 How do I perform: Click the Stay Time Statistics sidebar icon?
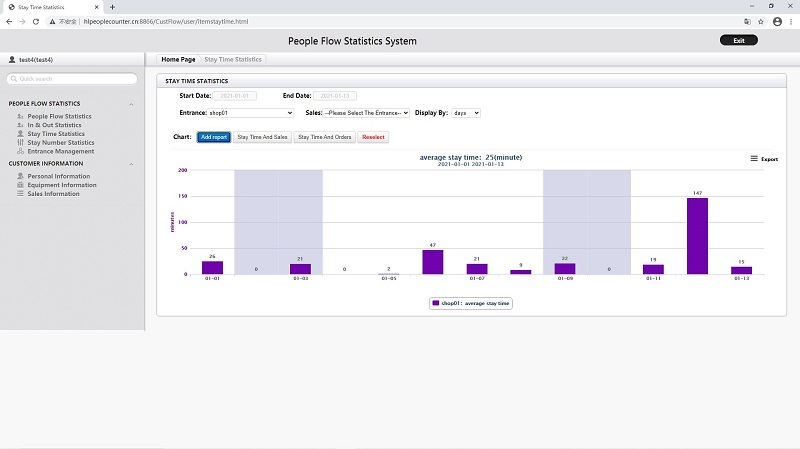pyautogui.click(x=20, y=134)
